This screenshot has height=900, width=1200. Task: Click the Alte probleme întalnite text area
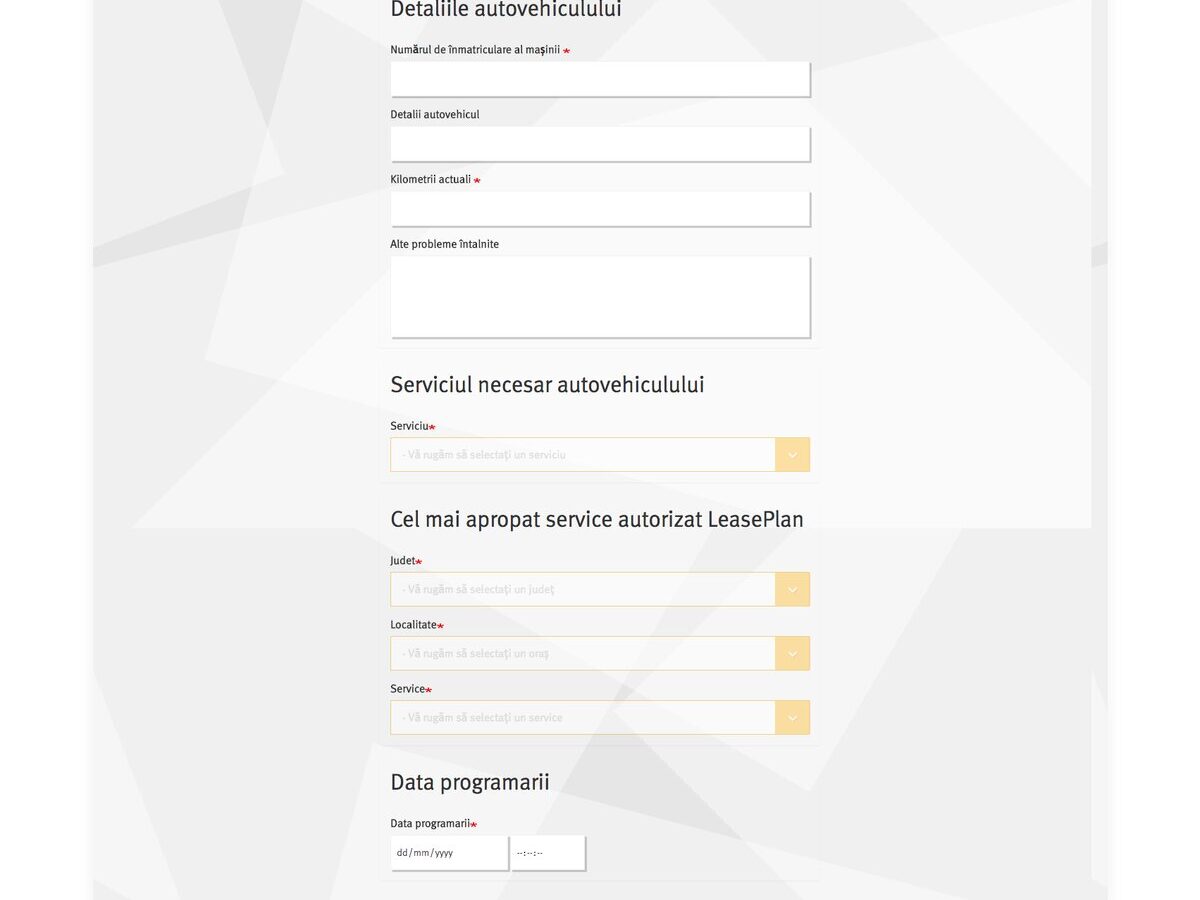click(600, 297)
